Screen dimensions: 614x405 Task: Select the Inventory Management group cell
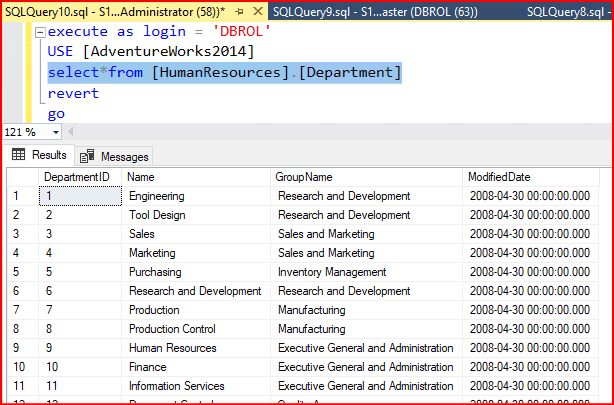[x=331, y=272]
